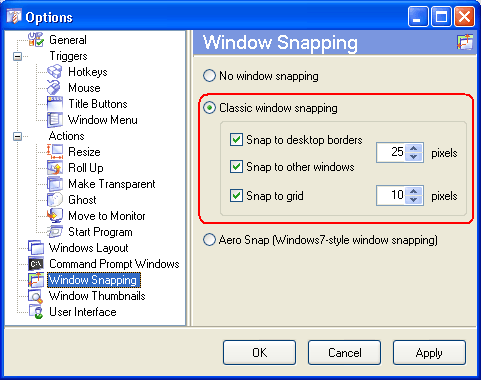The width and height of the screenshot is (481, 380).
Task: Select the Actions label
Action: coord(66,136)
